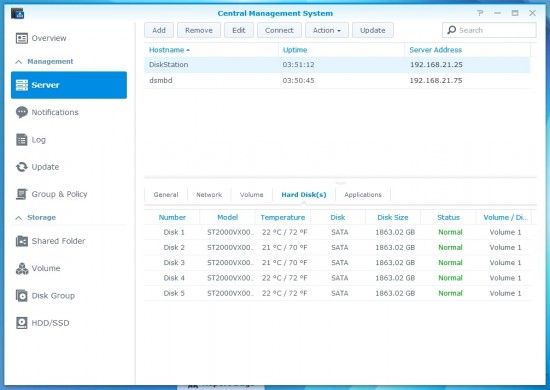Viewport: 550px width, 390px height.
Task: Select the Disk 2 row
Action: 338,248
